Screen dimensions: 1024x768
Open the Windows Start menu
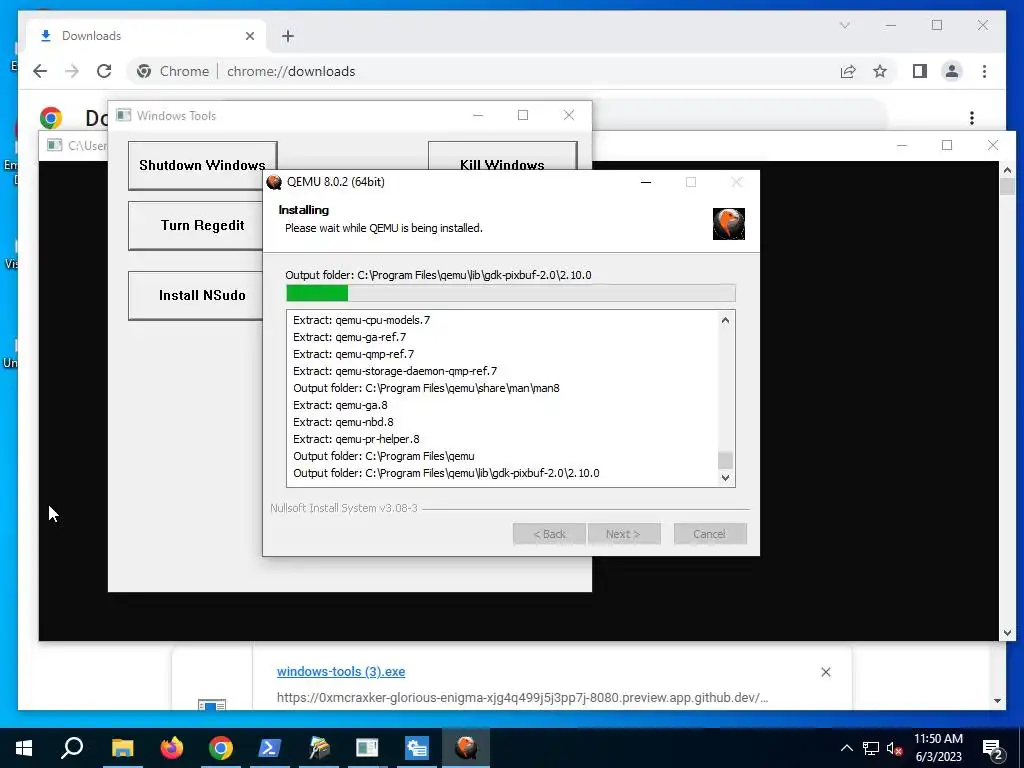pyautogui.click(x=24, y=748)
